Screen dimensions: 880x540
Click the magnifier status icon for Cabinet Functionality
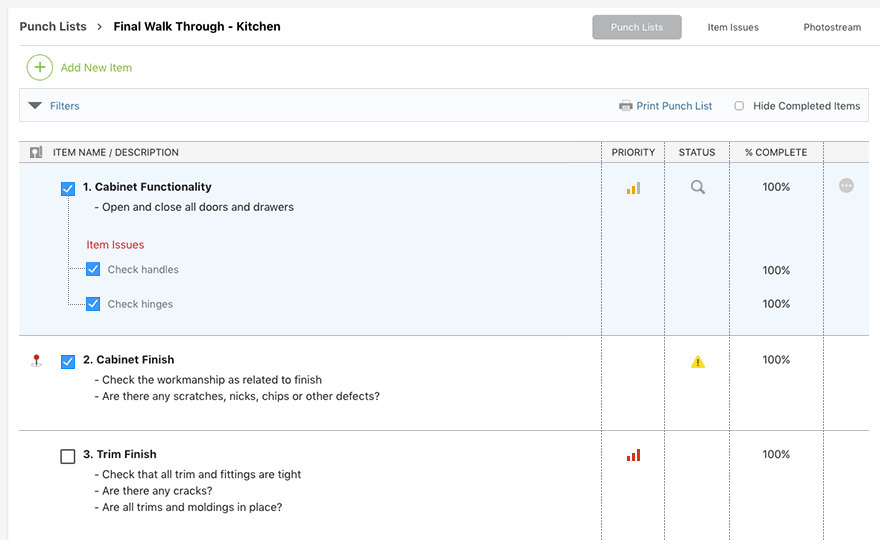(x=698, y=187)
